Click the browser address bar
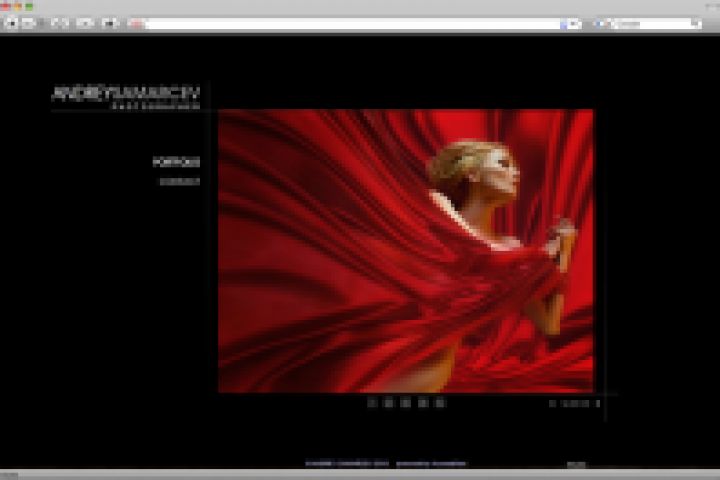This screenshot has height=480, width=720. [x=354, y=23]
